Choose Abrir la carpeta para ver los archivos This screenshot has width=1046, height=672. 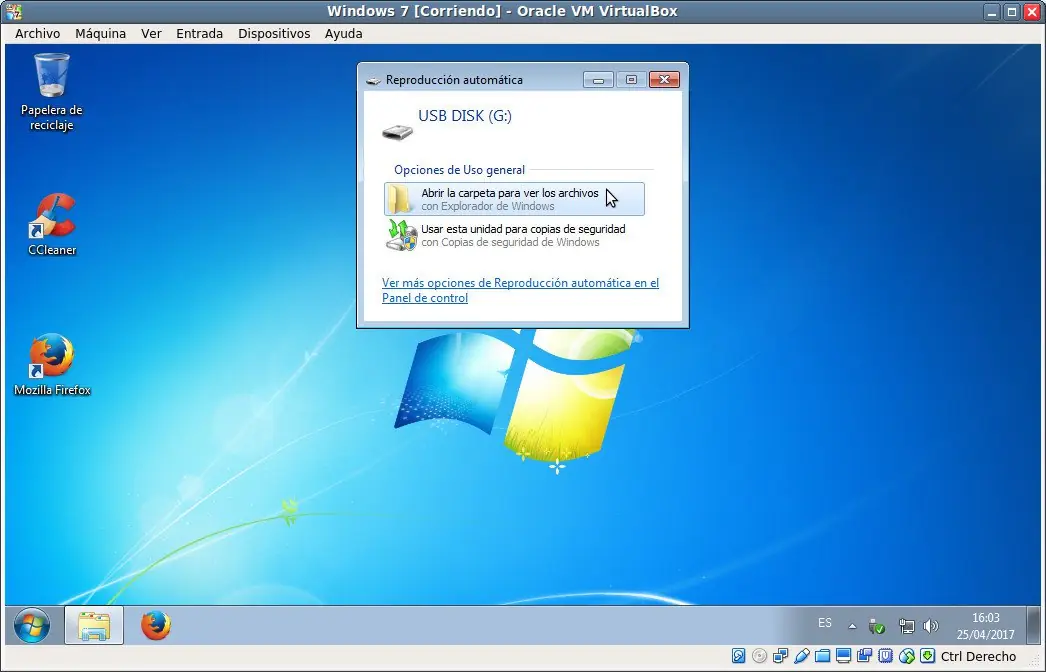(514, 199)
